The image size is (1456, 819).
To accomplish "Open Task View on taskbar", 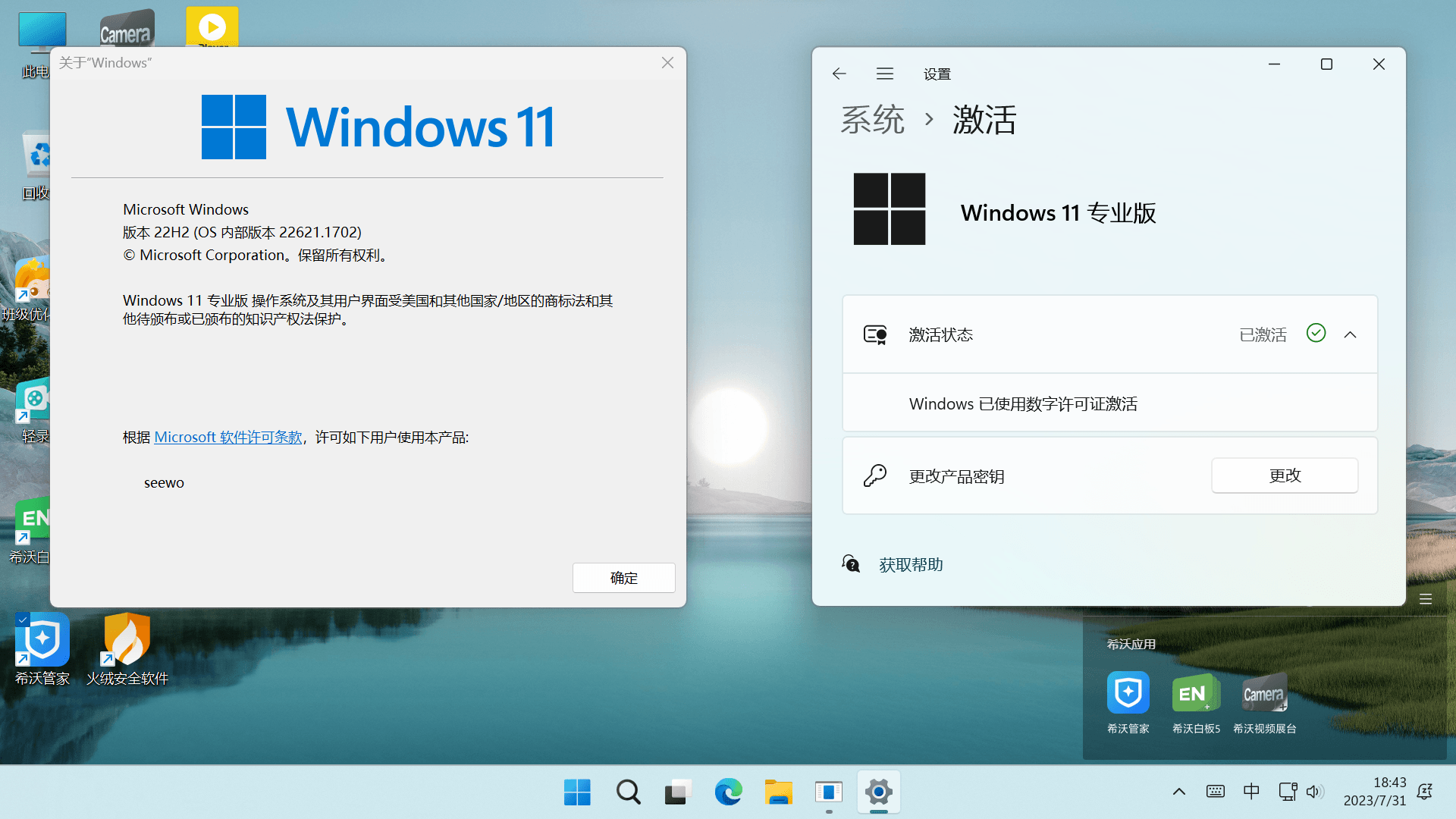I will click(678, 792).
